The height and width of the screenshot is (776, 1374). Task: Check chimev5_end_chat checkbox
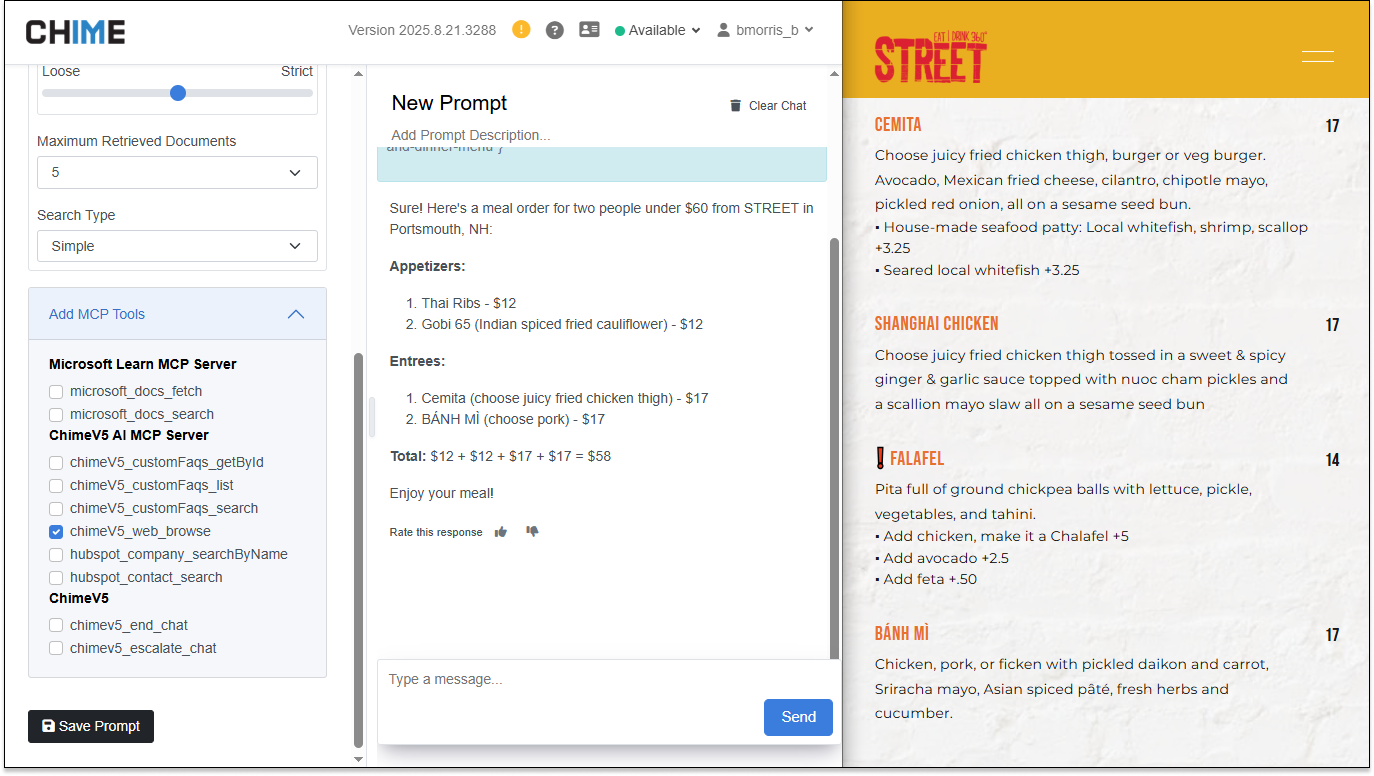pos(56,625)
